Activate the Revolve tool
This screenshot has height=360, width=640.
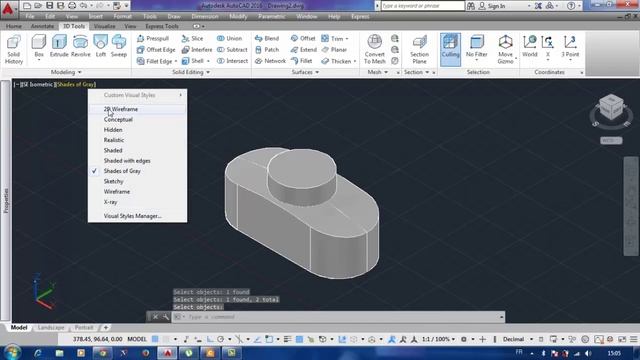80,46
